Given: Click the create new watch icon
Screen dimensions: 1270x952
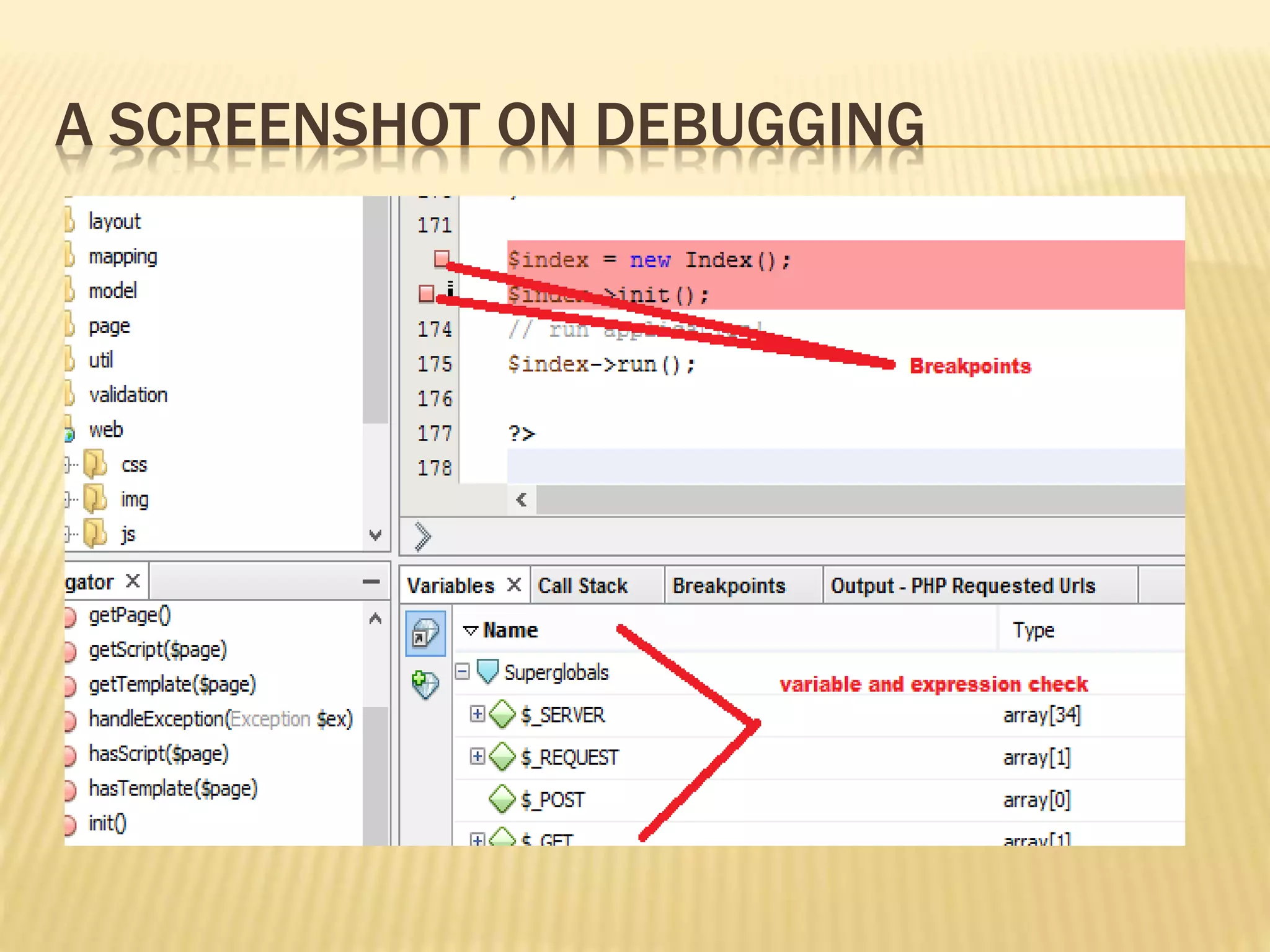Looking at the screenshot, I should (425, 684).
